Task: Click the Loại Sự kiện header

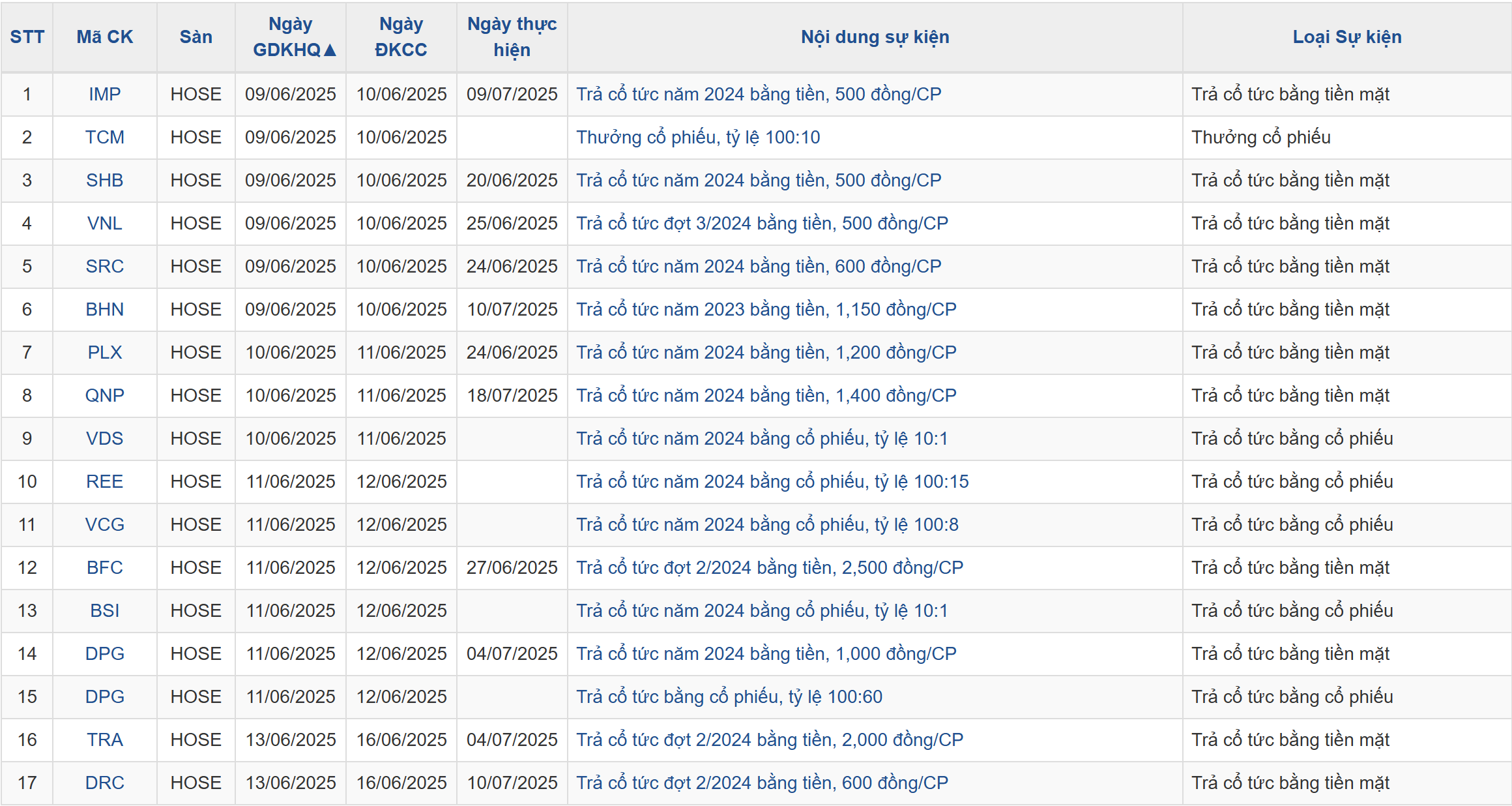Action: click(x=1346, y=37)
